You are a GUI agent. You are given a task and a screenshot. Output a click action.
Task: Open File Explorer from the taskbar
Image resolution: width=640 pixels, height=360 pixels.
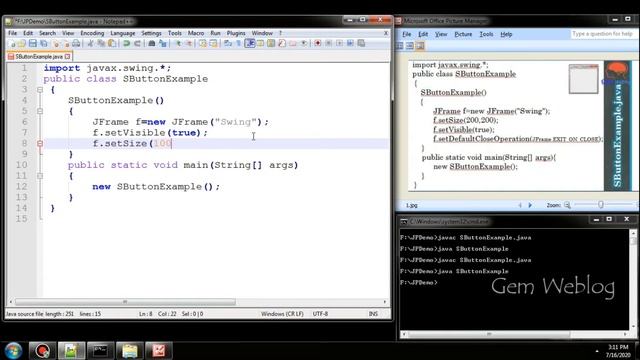coord(130,351)
